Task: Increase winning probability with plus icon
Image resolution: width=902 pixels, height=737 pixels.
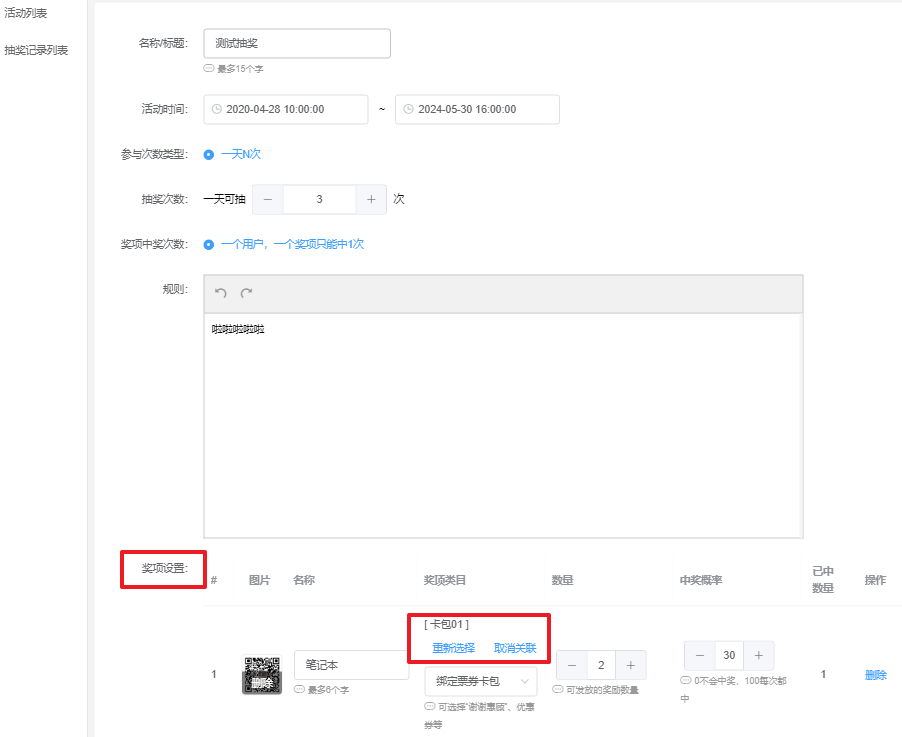Action: (758, 656)
